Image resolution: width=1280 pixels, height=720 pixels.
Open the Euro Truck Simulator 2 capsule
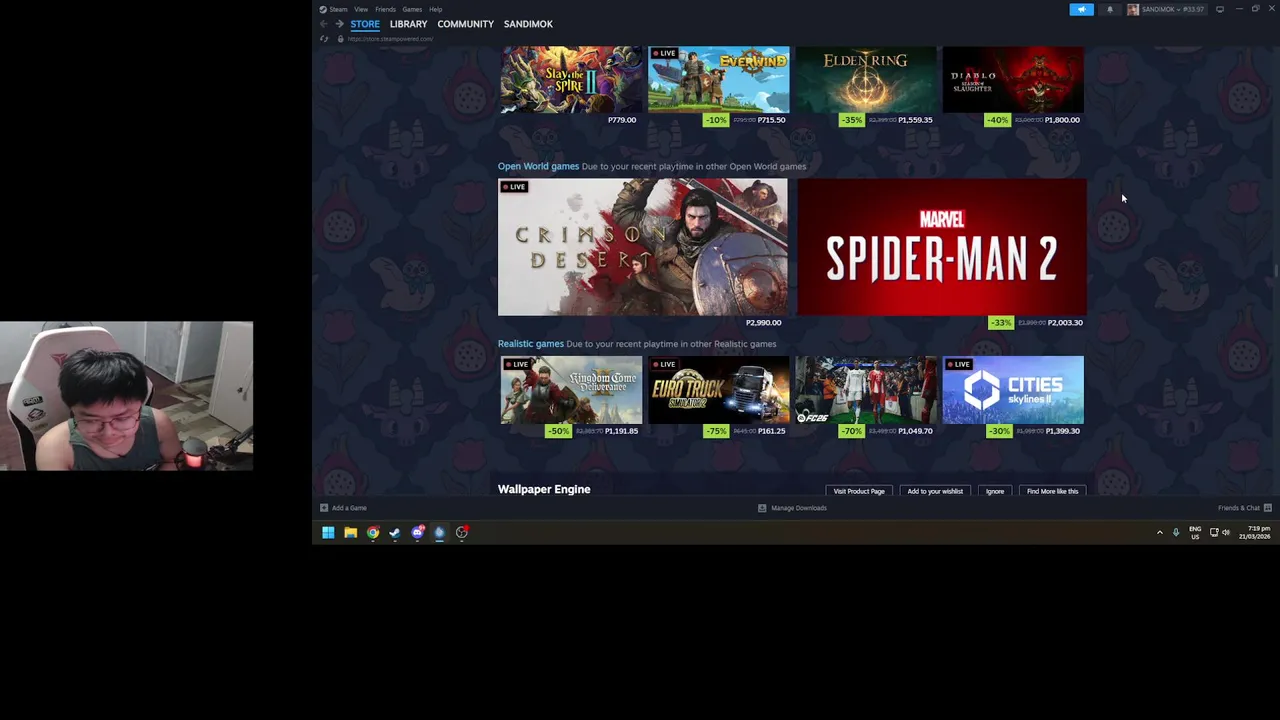718,390
